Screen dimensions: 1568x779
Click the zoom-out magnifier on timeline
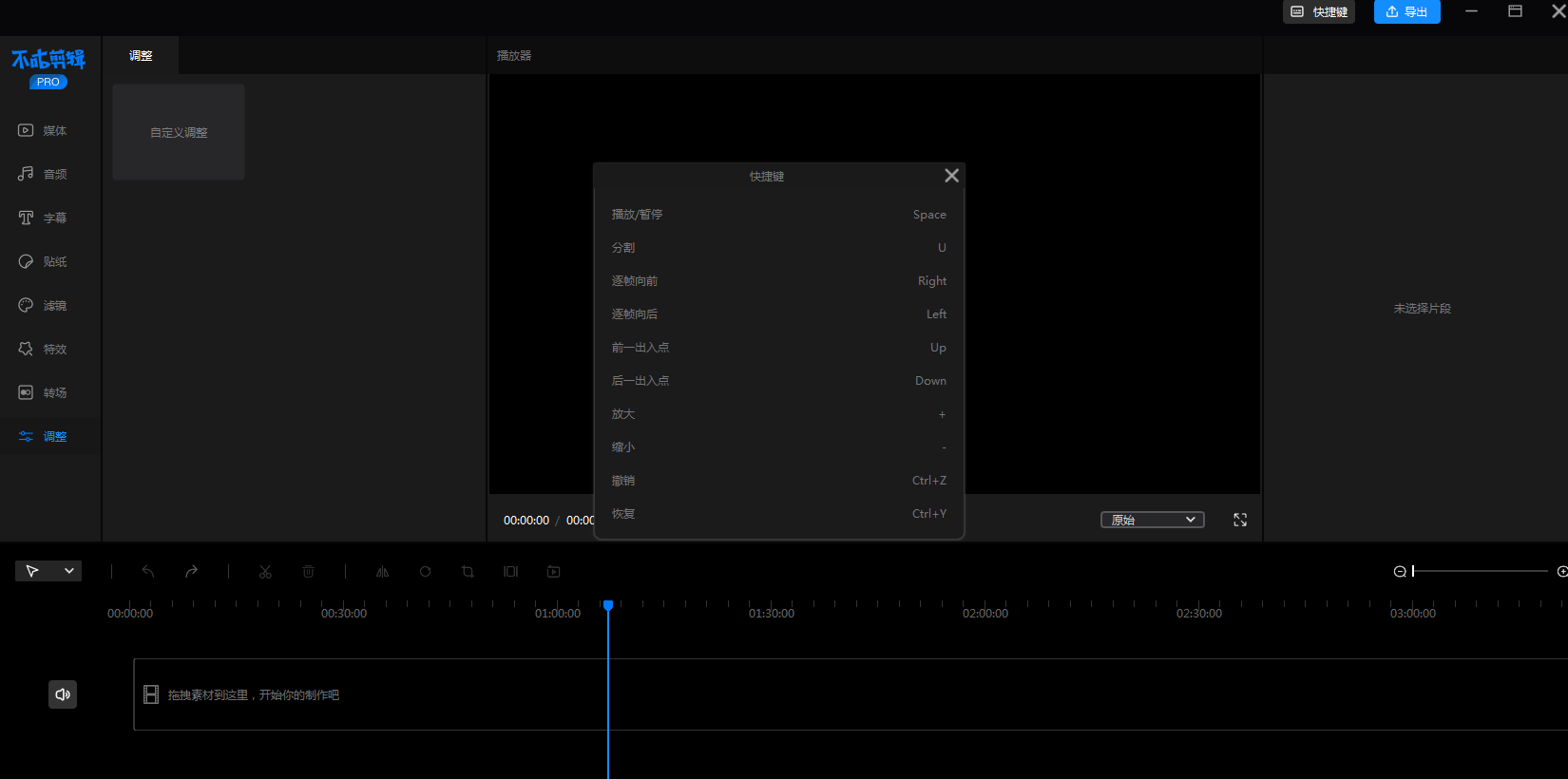coord(1400,572)
